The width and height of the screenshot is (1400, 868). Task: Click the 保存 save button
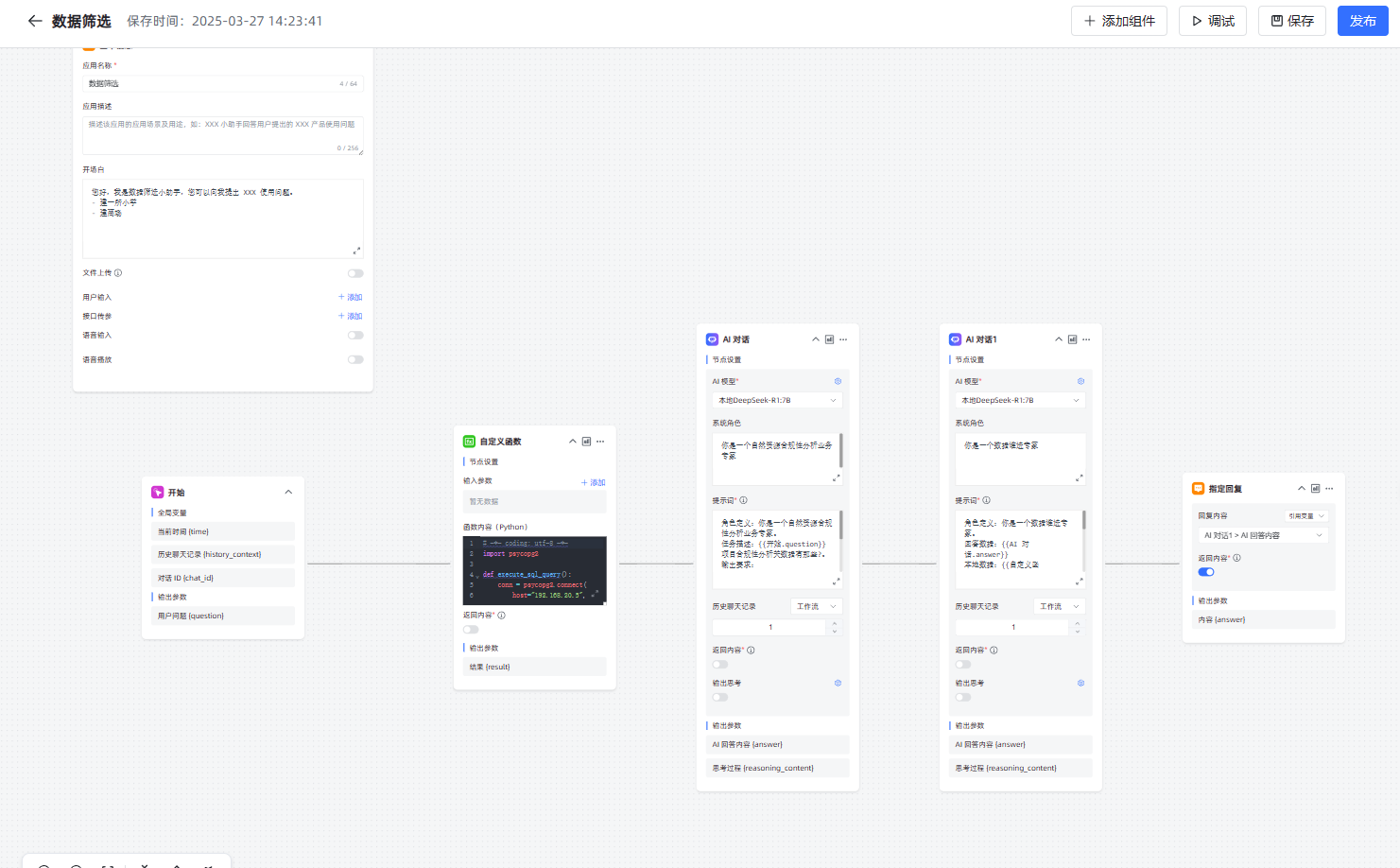(1292, 21)
